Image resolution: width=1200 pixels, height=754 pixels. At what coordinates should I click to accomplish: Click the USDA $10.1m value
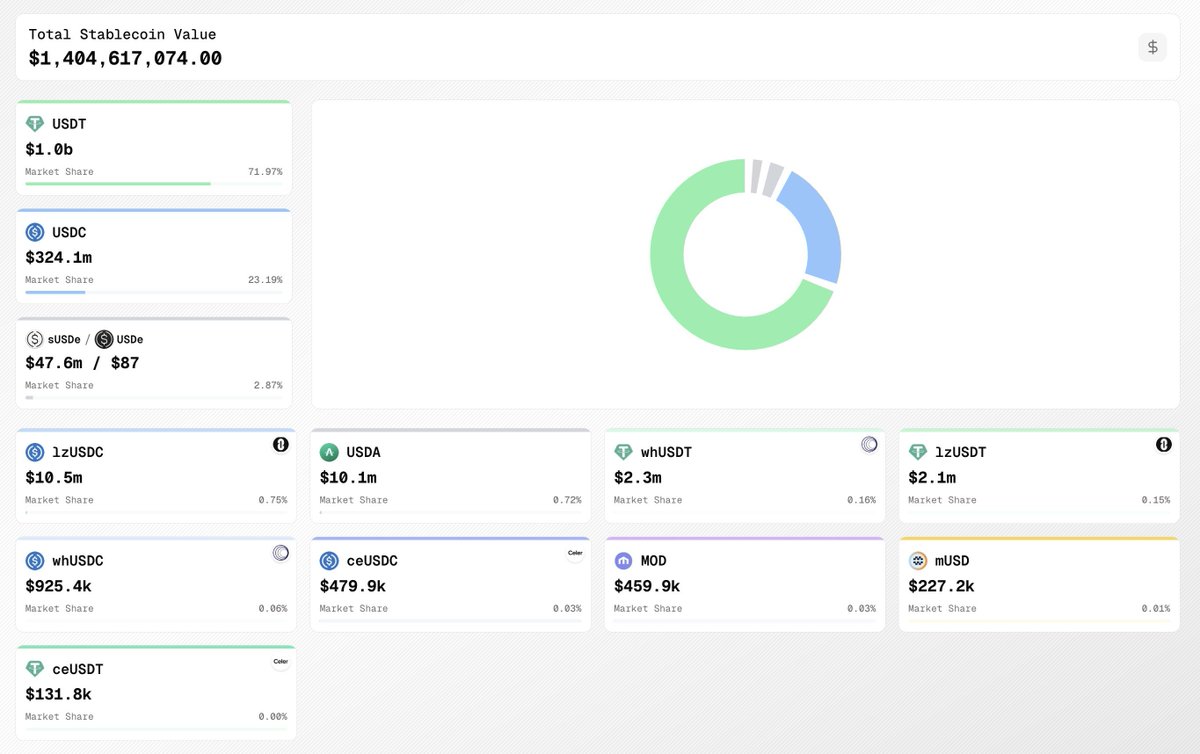(x=348, y=478)
